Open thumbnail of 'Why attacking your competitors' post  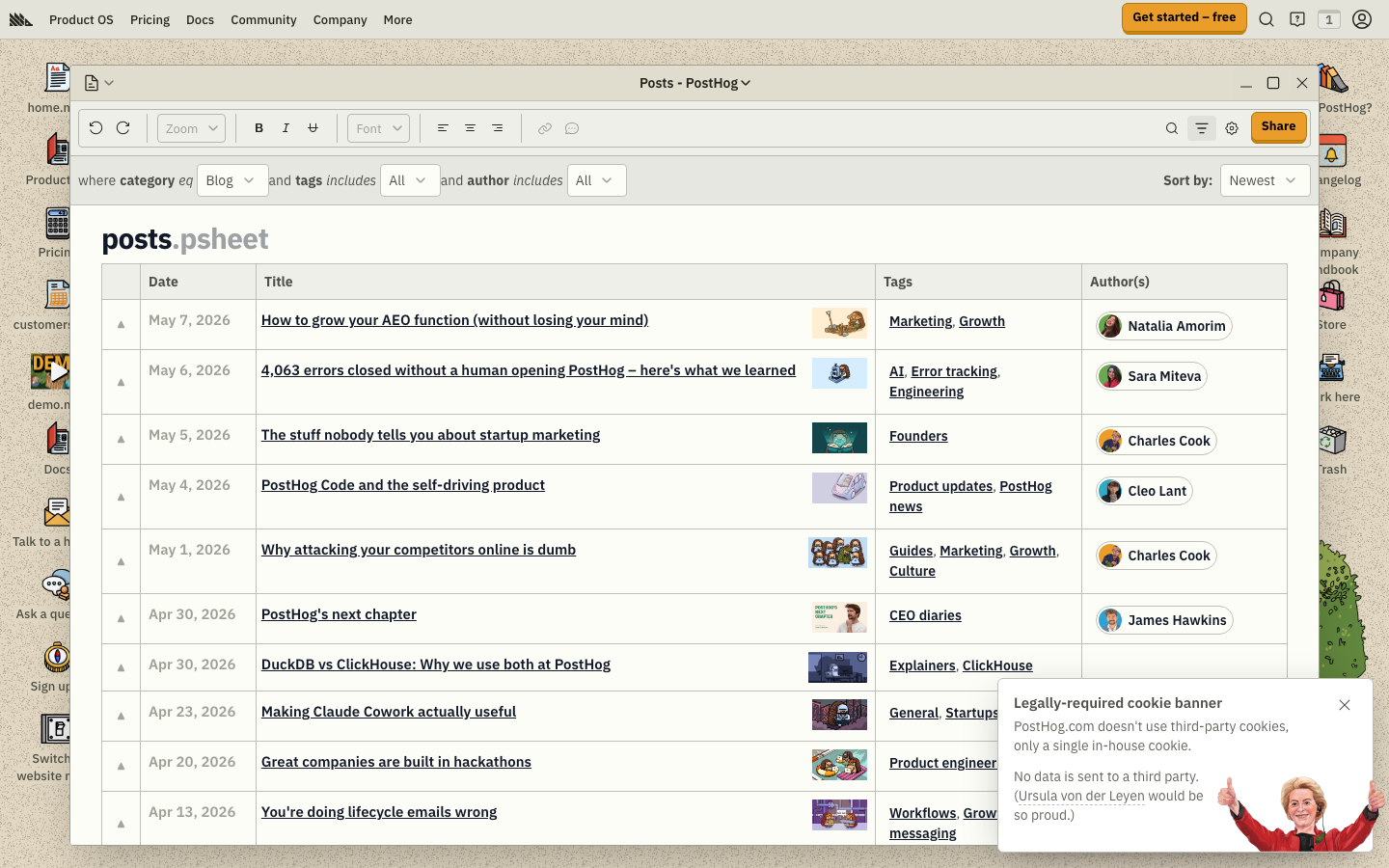[837, 553]
